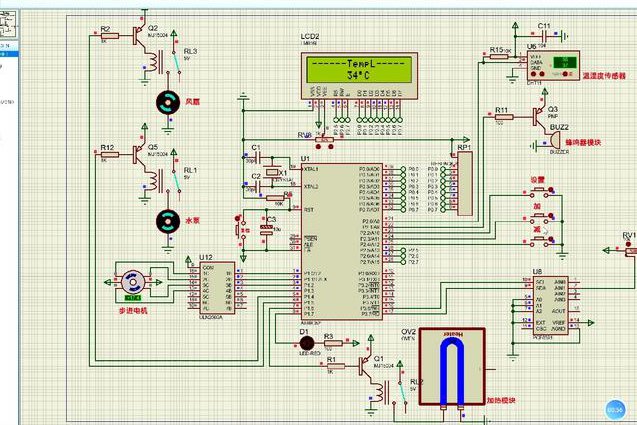
Task: Click the schematic overview thumbnail
Action: tap(9, 24)
